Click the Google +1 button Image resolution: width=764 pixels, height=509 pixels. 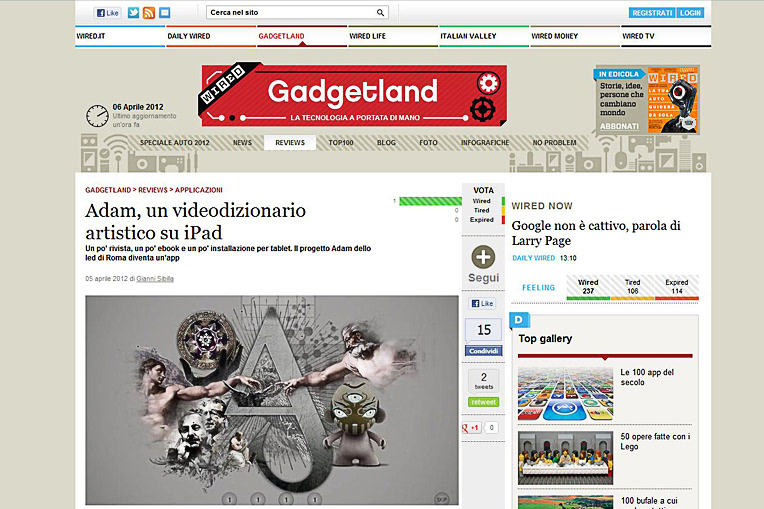point(471,428)
